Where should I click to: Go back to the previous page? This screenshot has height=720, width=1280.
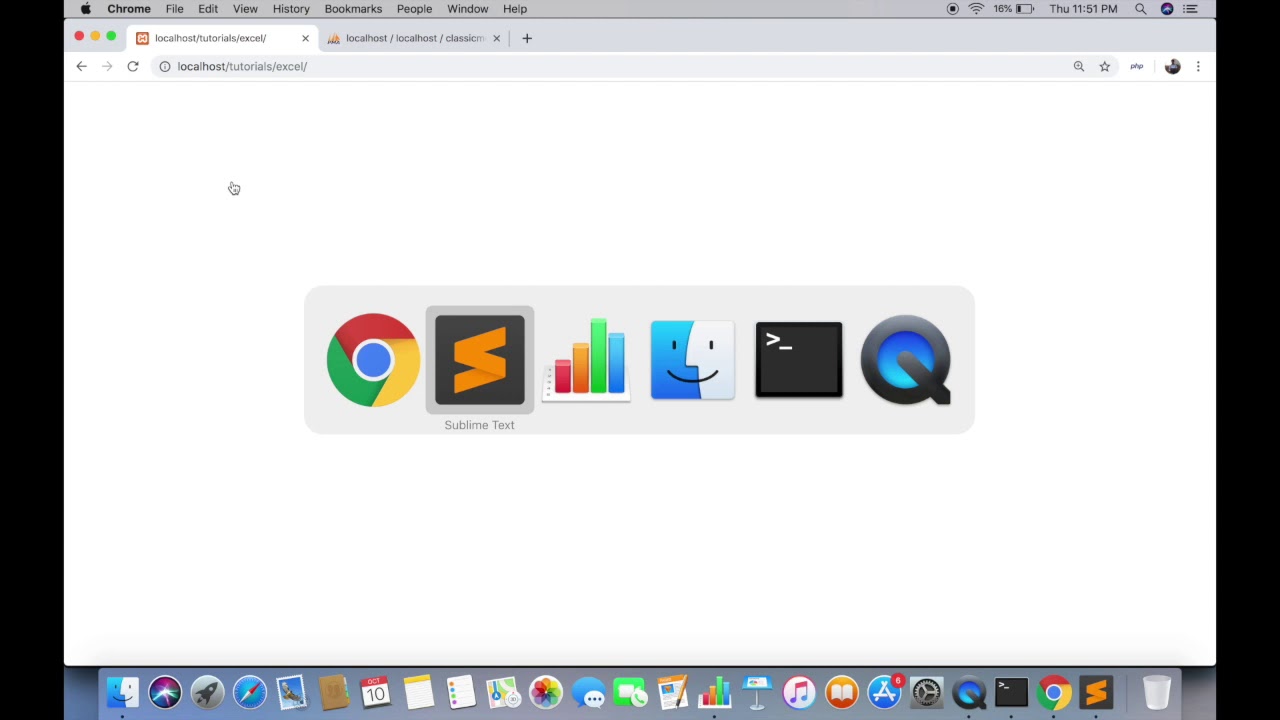81,66
